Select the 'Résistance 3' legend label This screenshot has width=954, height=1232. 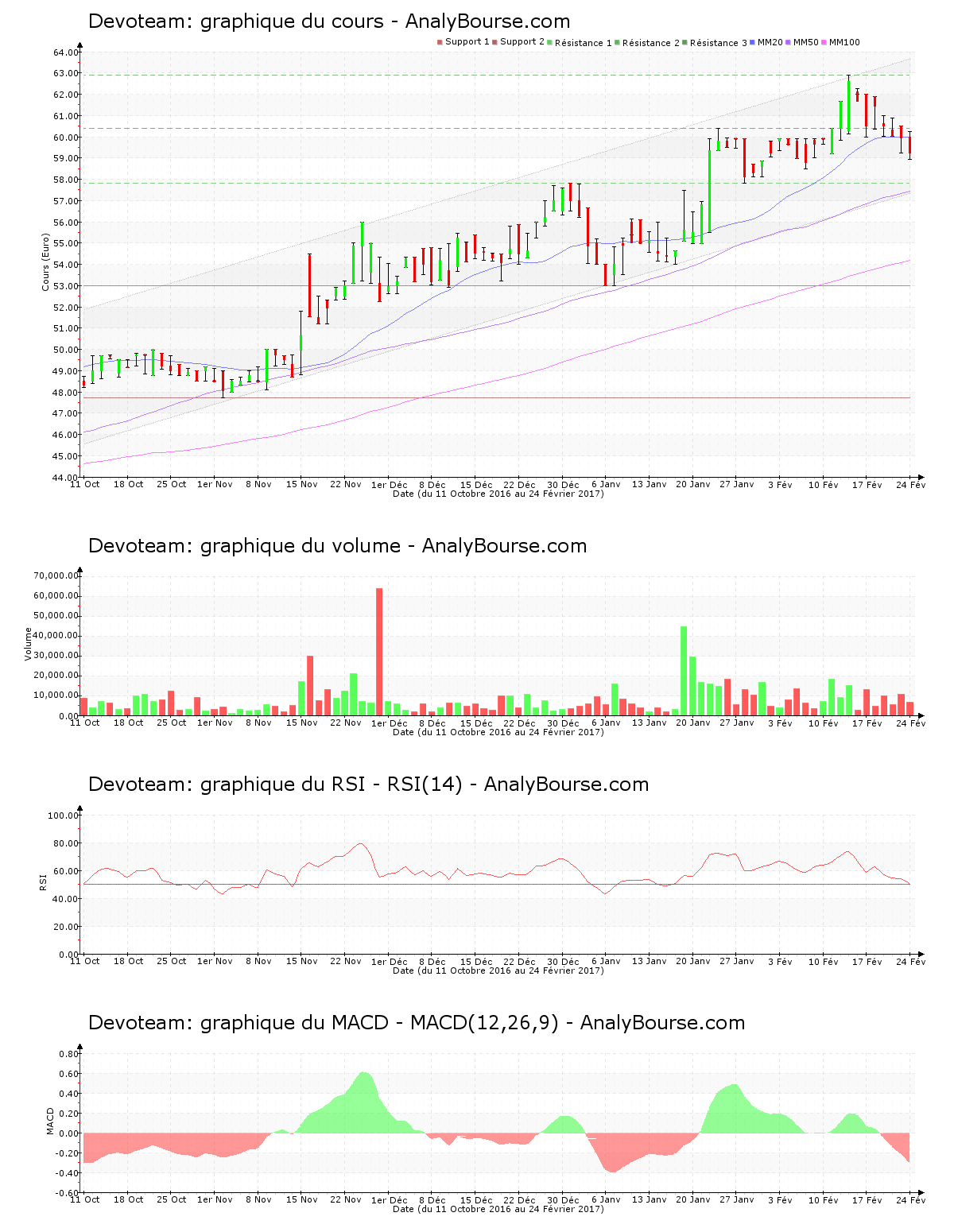[x=719, y=43]
